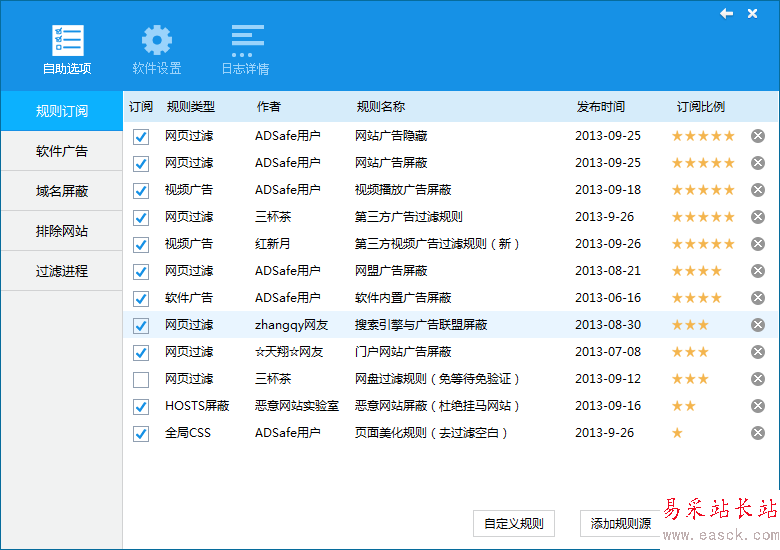Remove the 门户网站广告屏蔽 rule
This screenshot has height=550, width=780.
point(758,352)
